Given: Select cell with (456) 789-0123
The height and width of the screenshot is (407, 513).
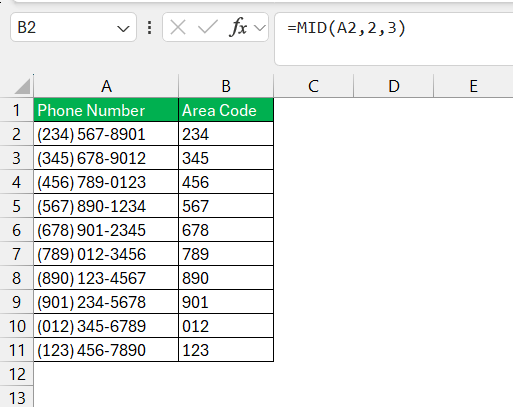Looking at the screenshot, I should (106, 182).
